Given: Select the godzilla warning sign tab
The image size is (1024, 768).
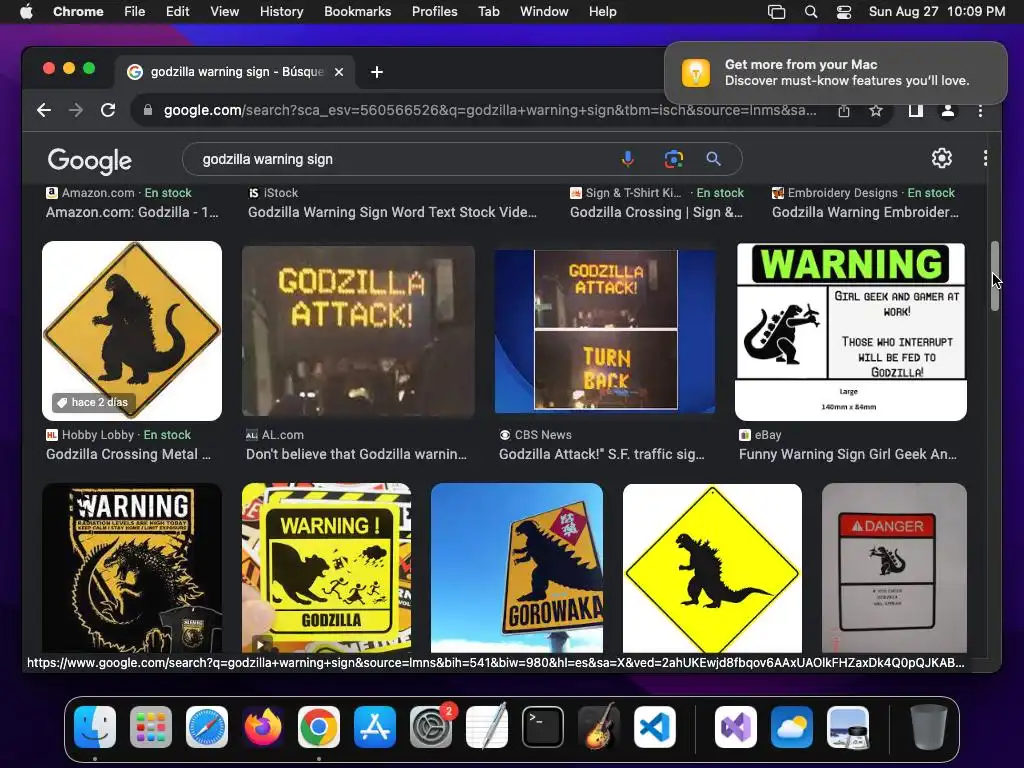Looking at the screenshot, I should pyautogui.click(x=235, y=72).
